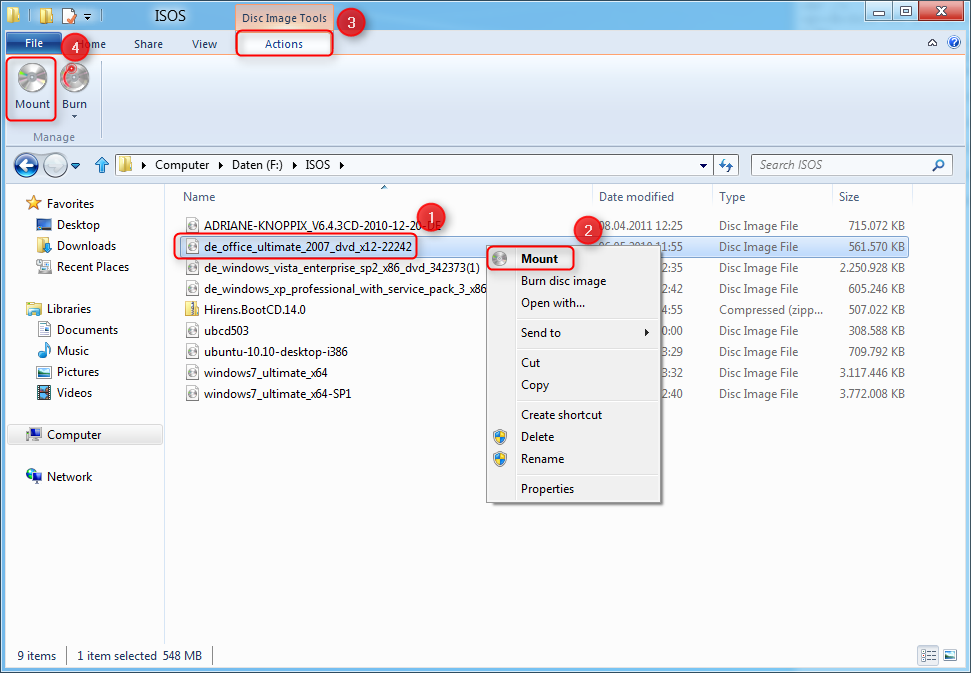Go up one folder with the Up arrow
This screenshot has width=971, height=673.
point(102,165)
